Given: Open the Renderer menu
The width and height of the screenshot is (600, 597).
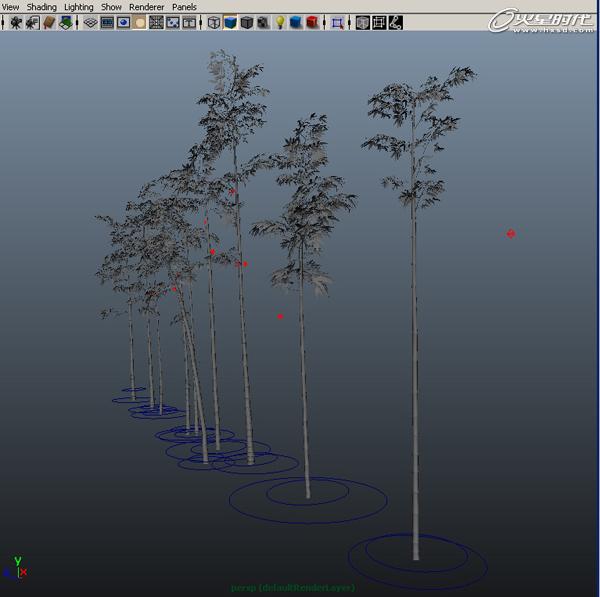Looking at the screenshot, I should coord(146,7).
